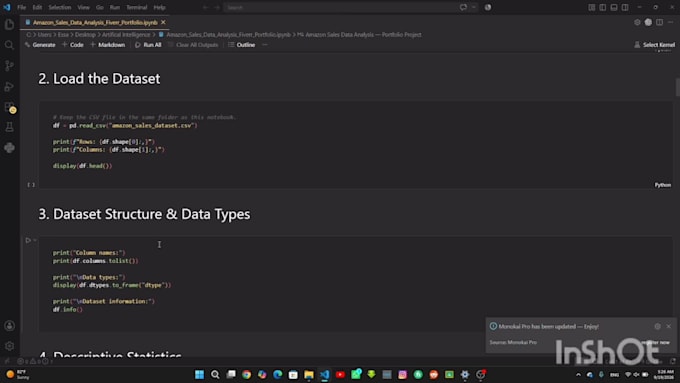
Task: Click Users in the breadcrumb path
Action: (x=44, y=35)
